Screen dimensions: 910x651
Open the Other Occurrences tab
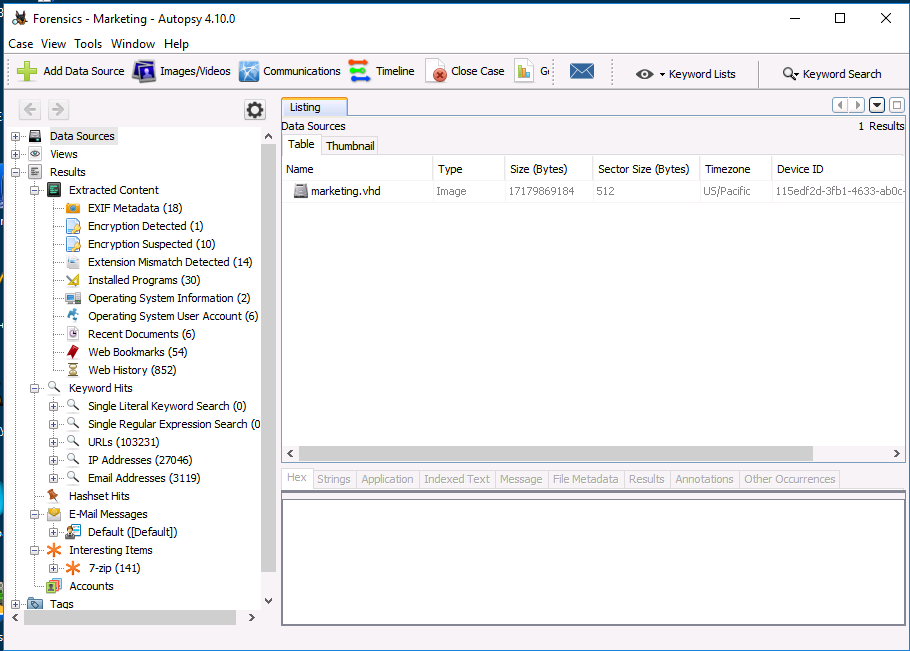coord(790,479)
